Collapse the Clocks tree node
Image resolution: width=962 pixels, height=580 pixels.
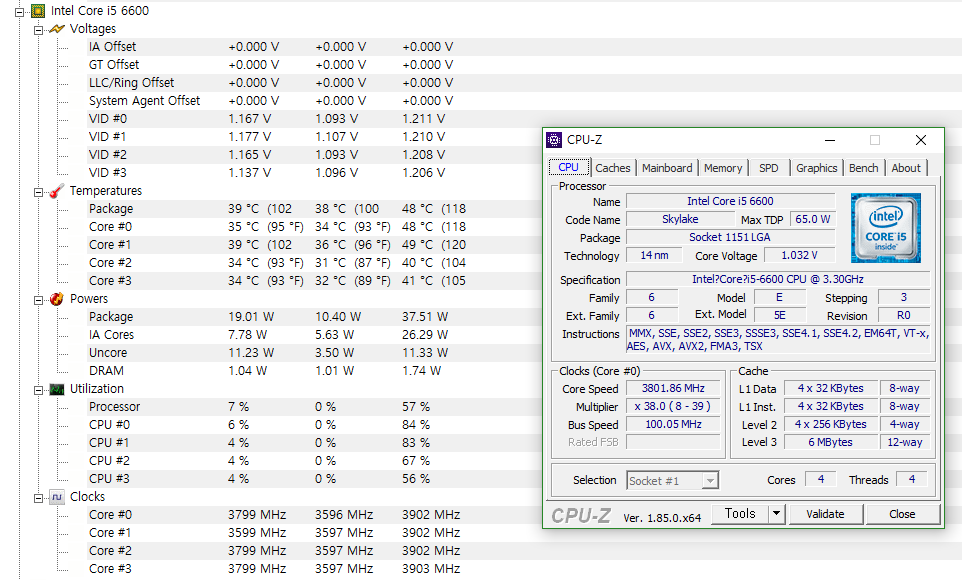click(39, 497)
